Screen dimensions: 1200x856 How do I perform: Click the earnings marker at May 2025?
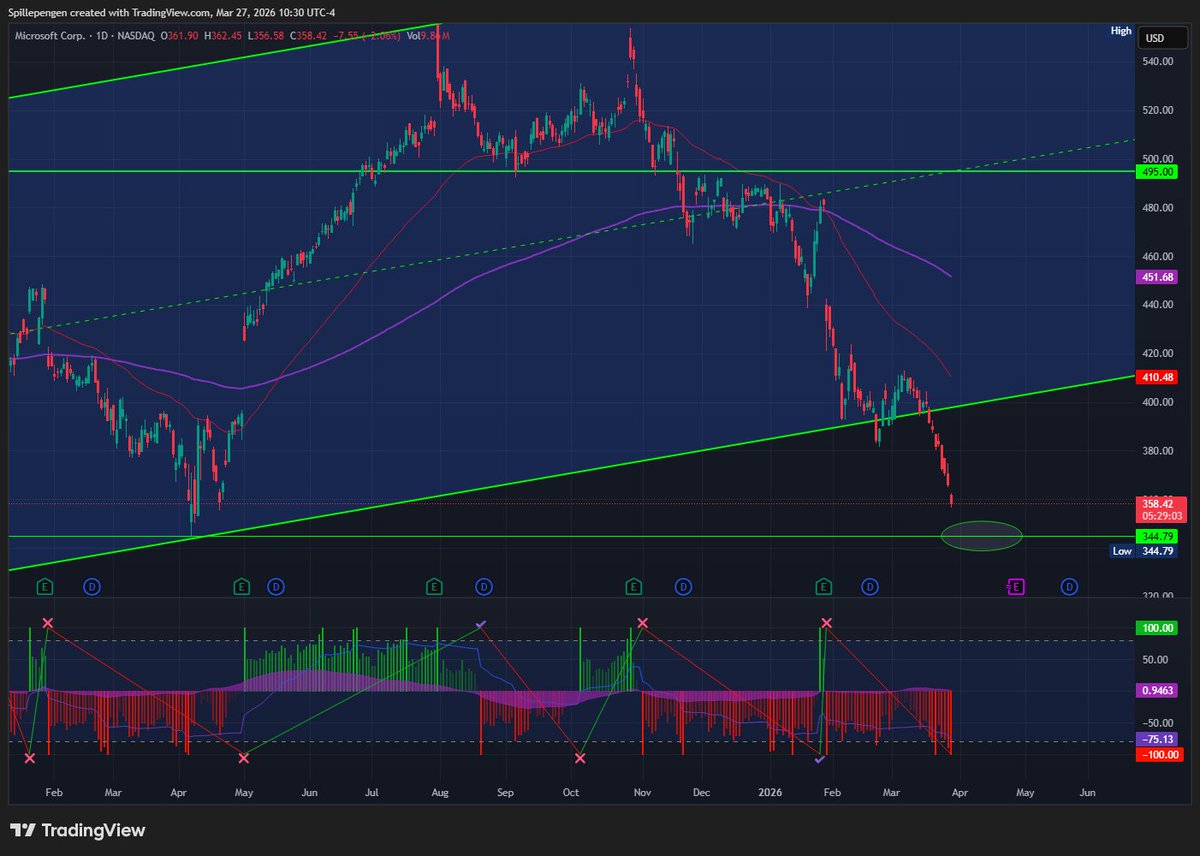[x=241, y=586]
